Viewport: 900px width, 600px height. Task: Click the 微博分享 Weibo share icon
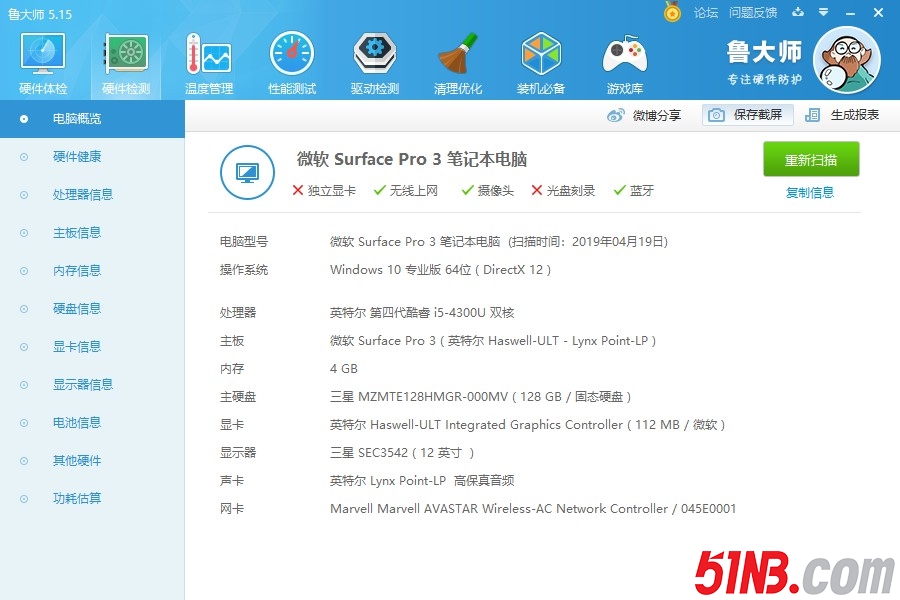pos(617,115)
